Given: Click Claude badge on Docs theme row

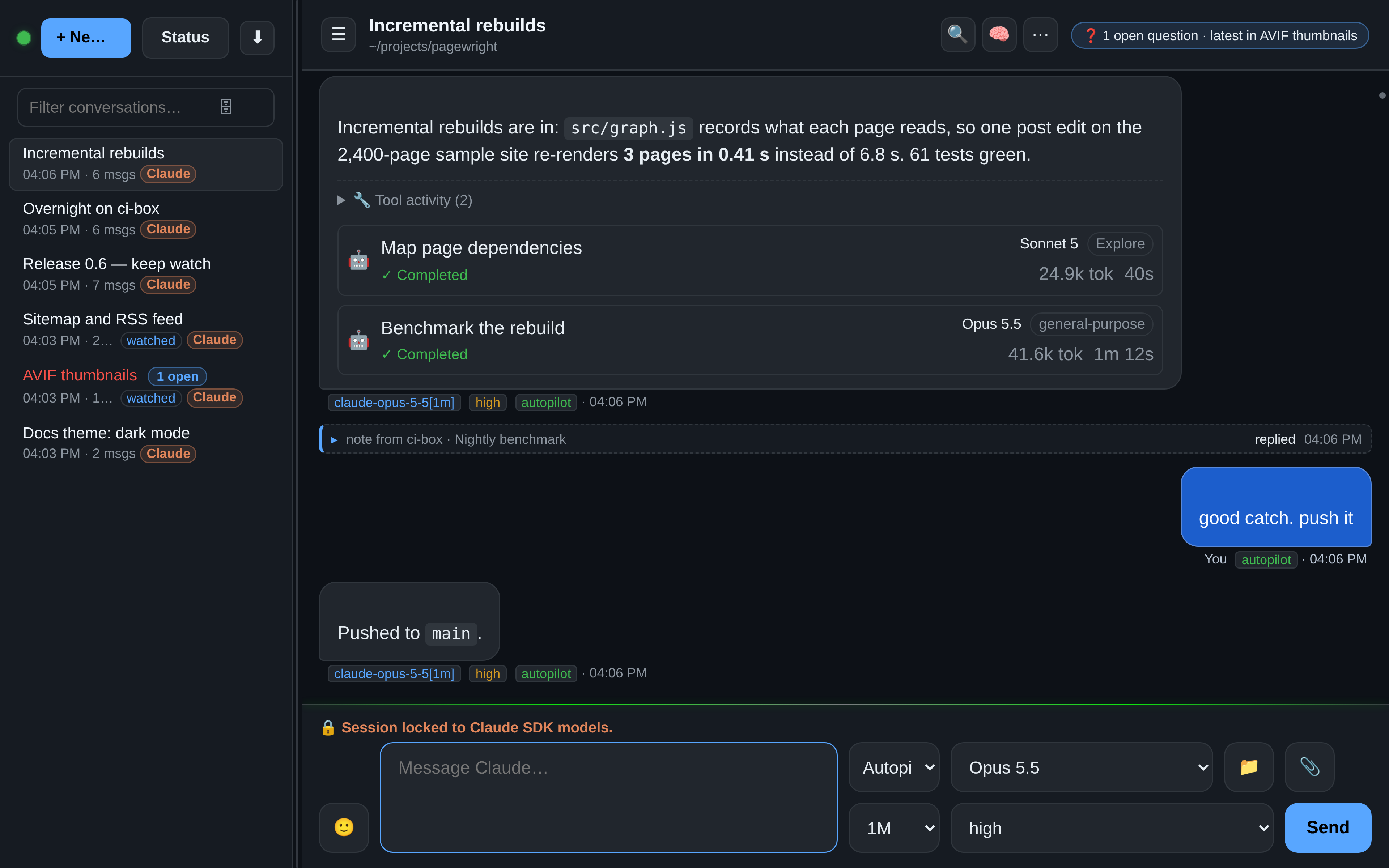Looking at the screenshot, I should (x=168, y=454).
